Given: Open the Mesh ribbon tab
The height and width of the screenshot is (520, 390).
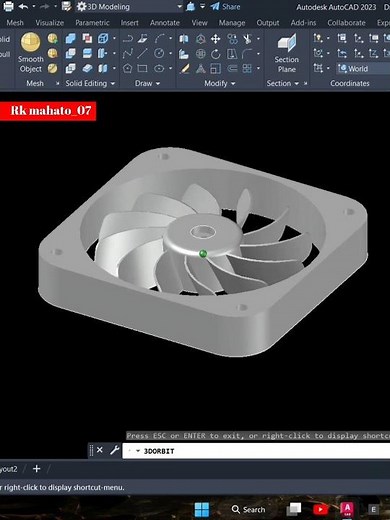Looking at the screenshot, I should coord(15,23).
